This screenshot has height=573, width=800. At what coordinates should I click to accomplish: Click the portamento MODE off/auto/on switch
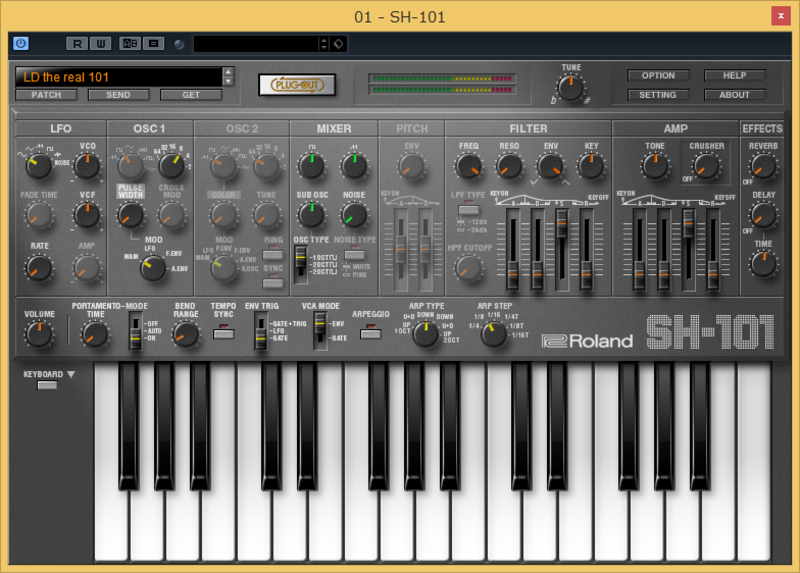(x=135, y=331)
